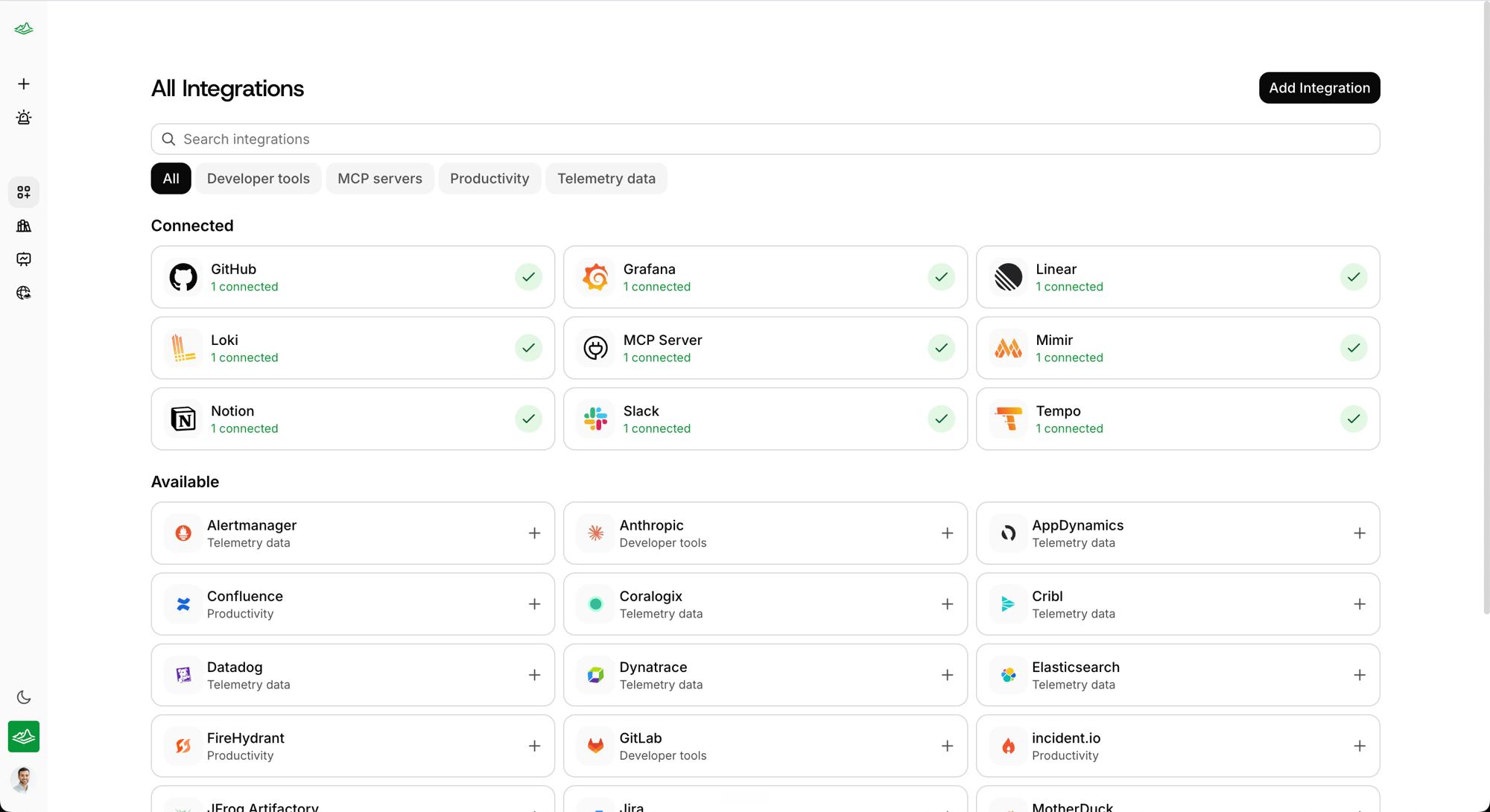Viewport: 1490px width, 812px height.
Task: Add the Dynatrace integration with plus
Action: (948, 675)
